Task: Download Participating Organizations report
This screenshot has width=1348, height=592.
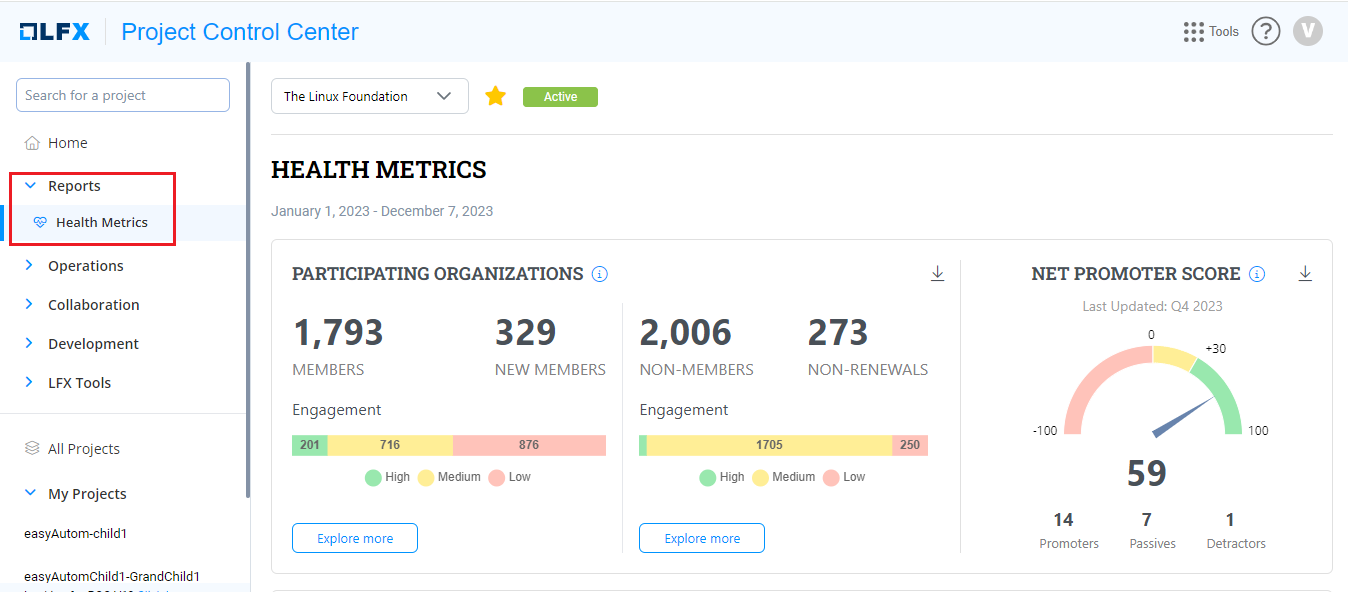Action: tap(937, 274)
